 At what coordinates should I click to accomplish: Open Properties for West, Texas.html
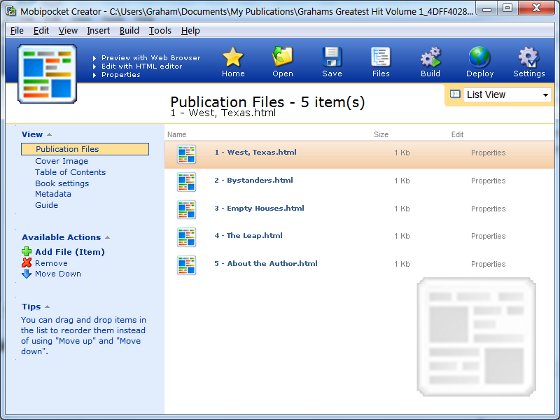[488, 153]
